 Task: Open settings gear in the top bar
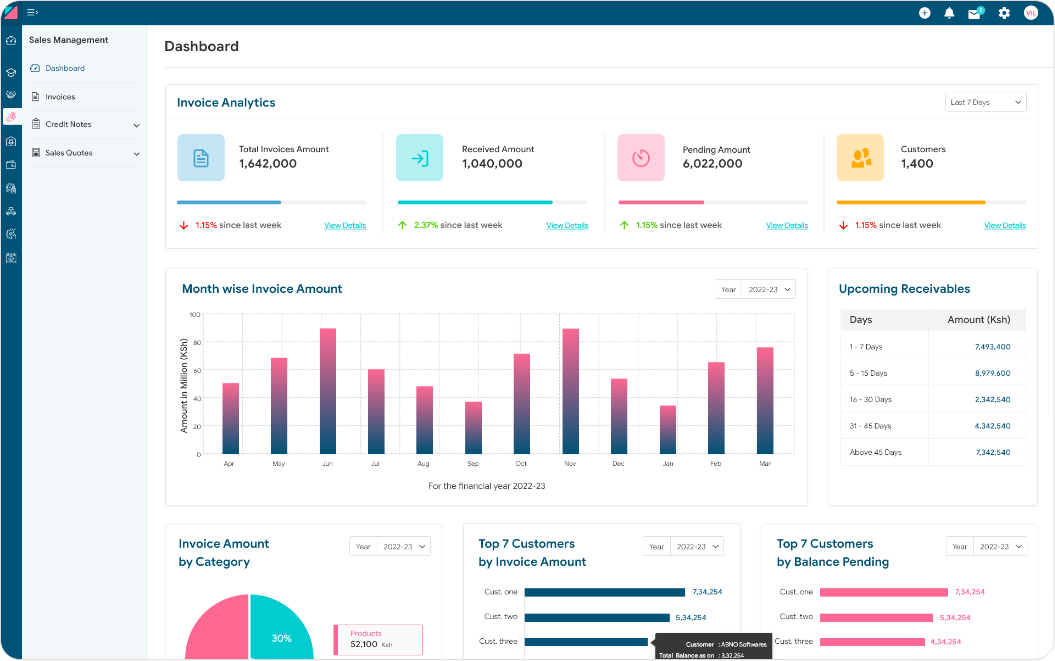tap(1004, 13)
